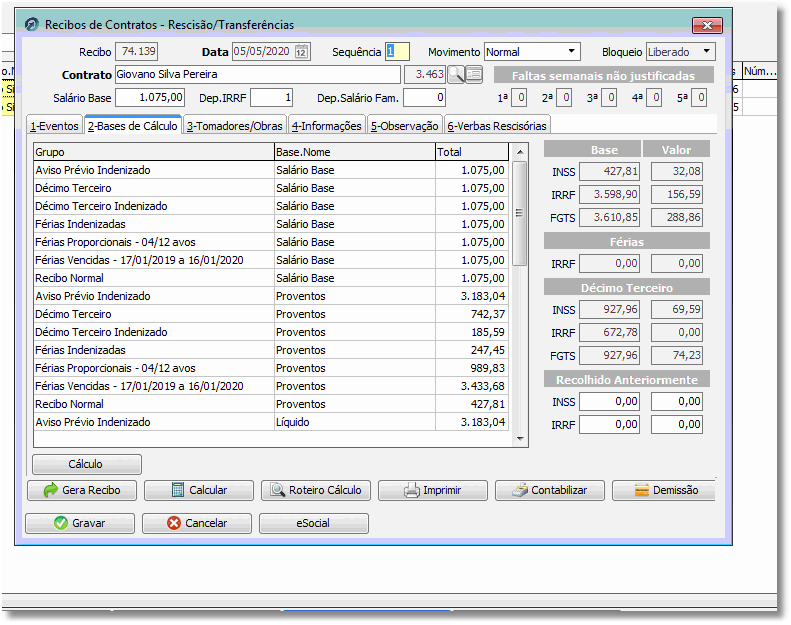
Task: Open the calendar picker beside Data field
Action: click(301, 52)
